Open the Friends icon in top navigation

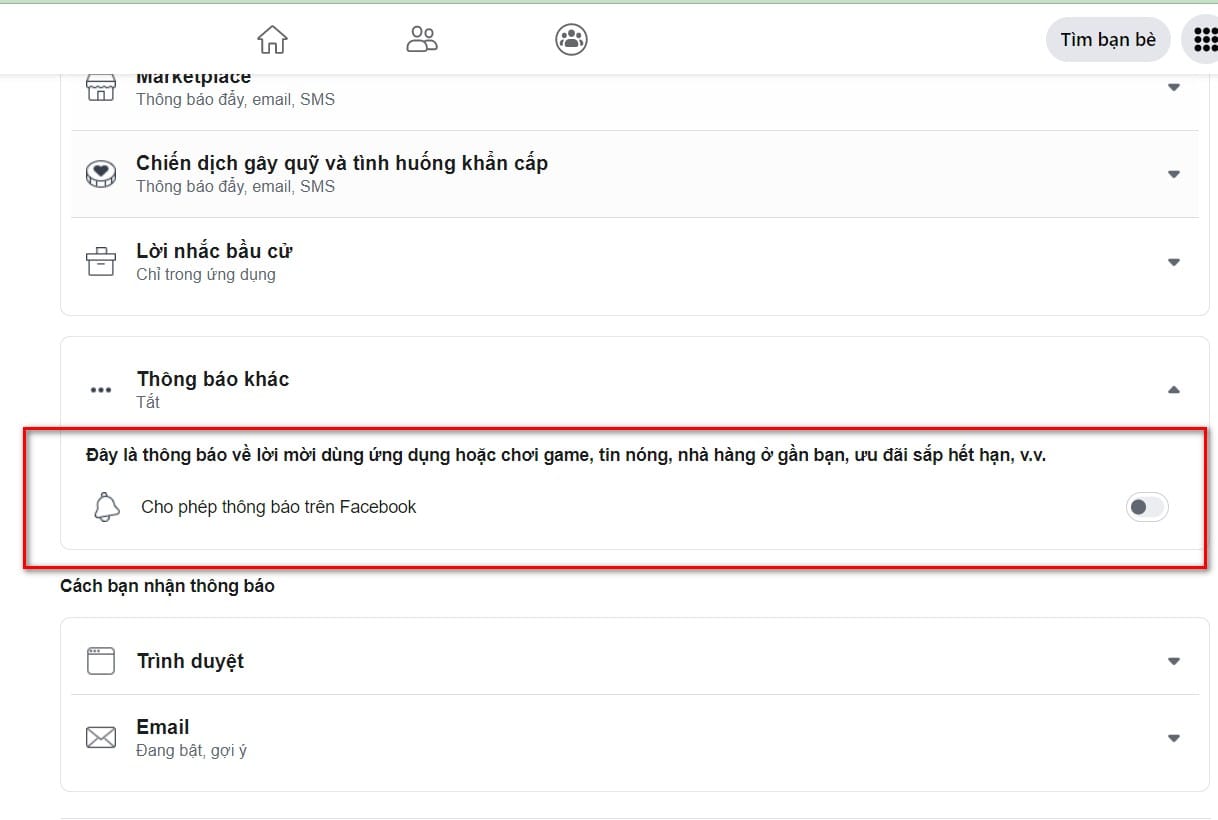tap(422, 39)
